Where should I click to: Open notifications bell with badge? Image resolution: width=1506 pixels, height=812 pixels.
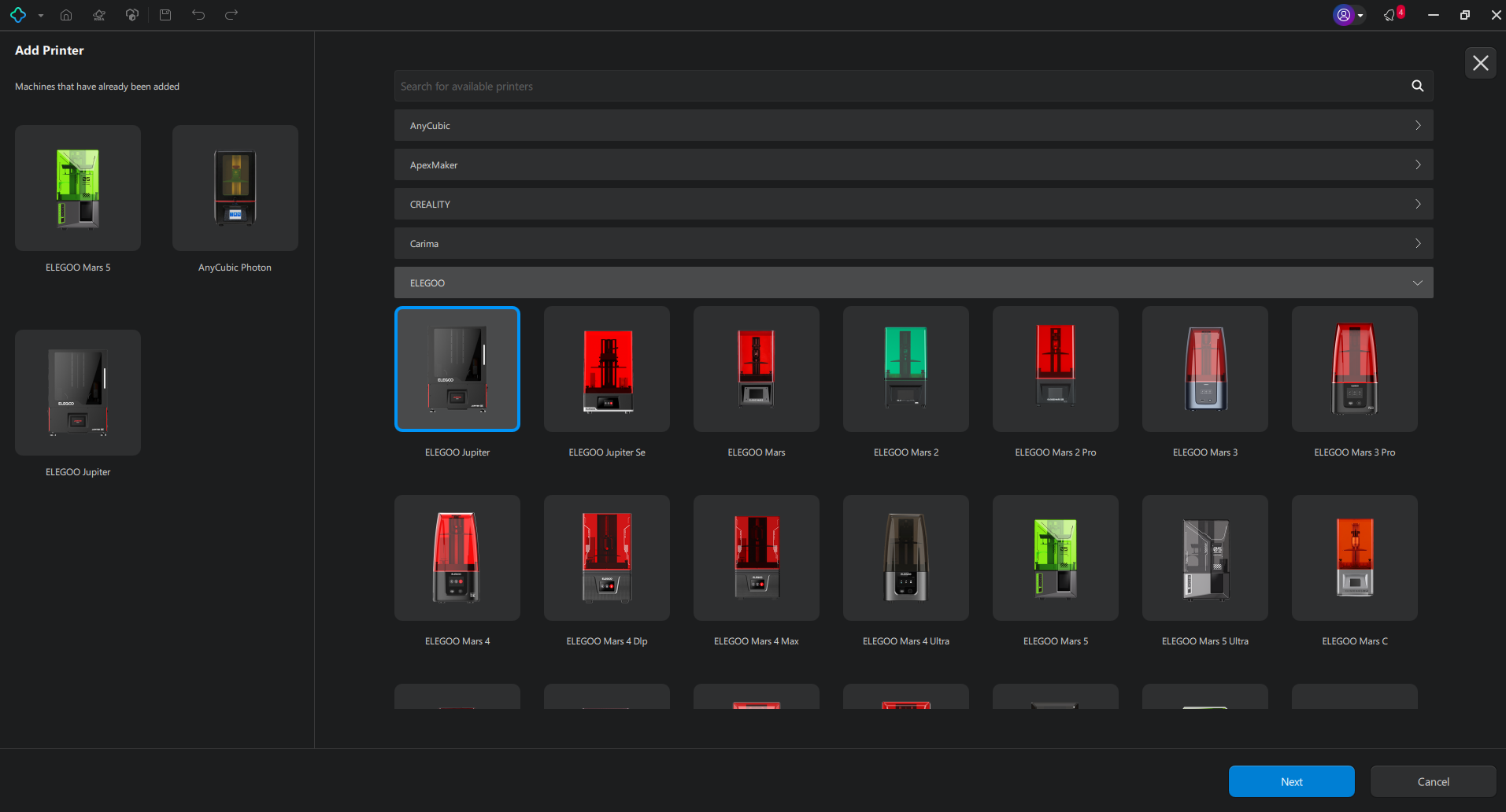click(1393, 15)
